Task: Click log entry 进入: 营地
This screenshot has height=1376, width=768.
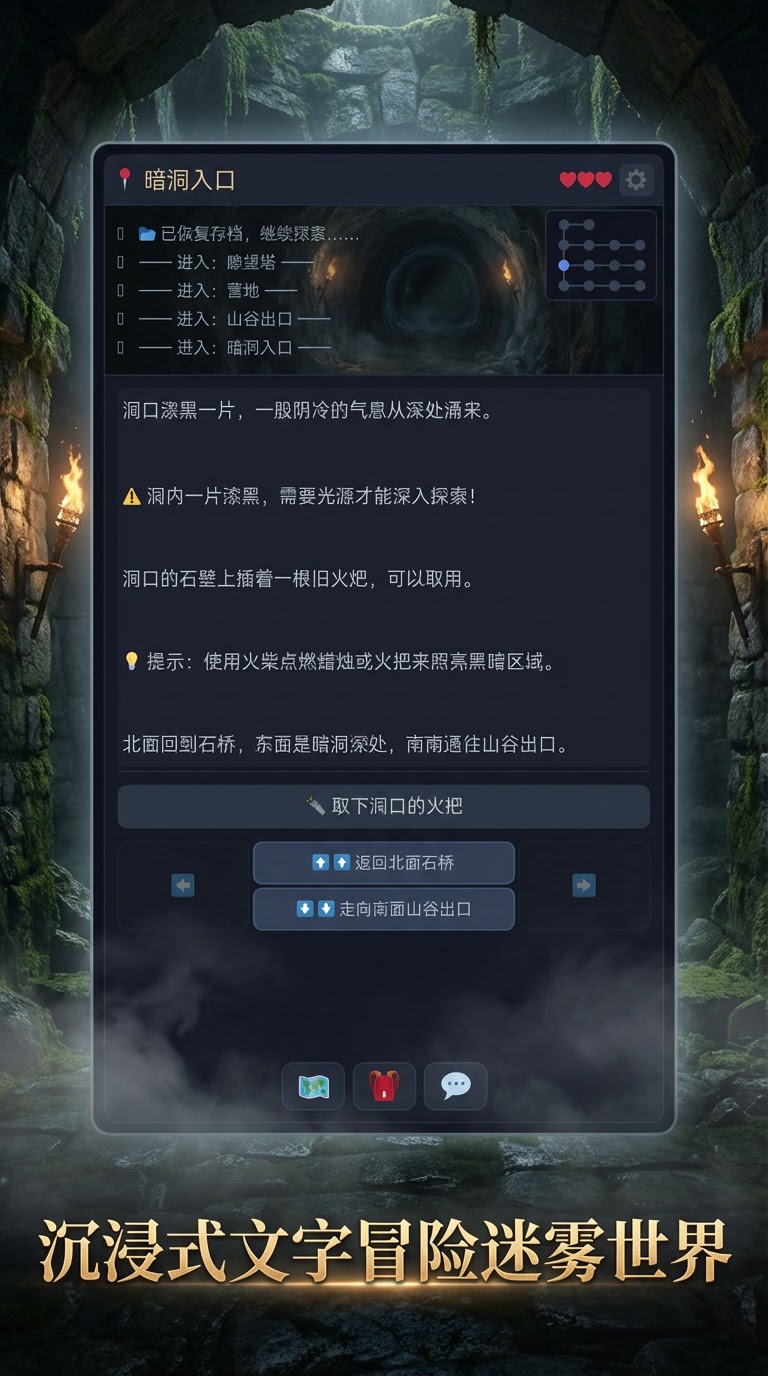Action: (218, 290)
